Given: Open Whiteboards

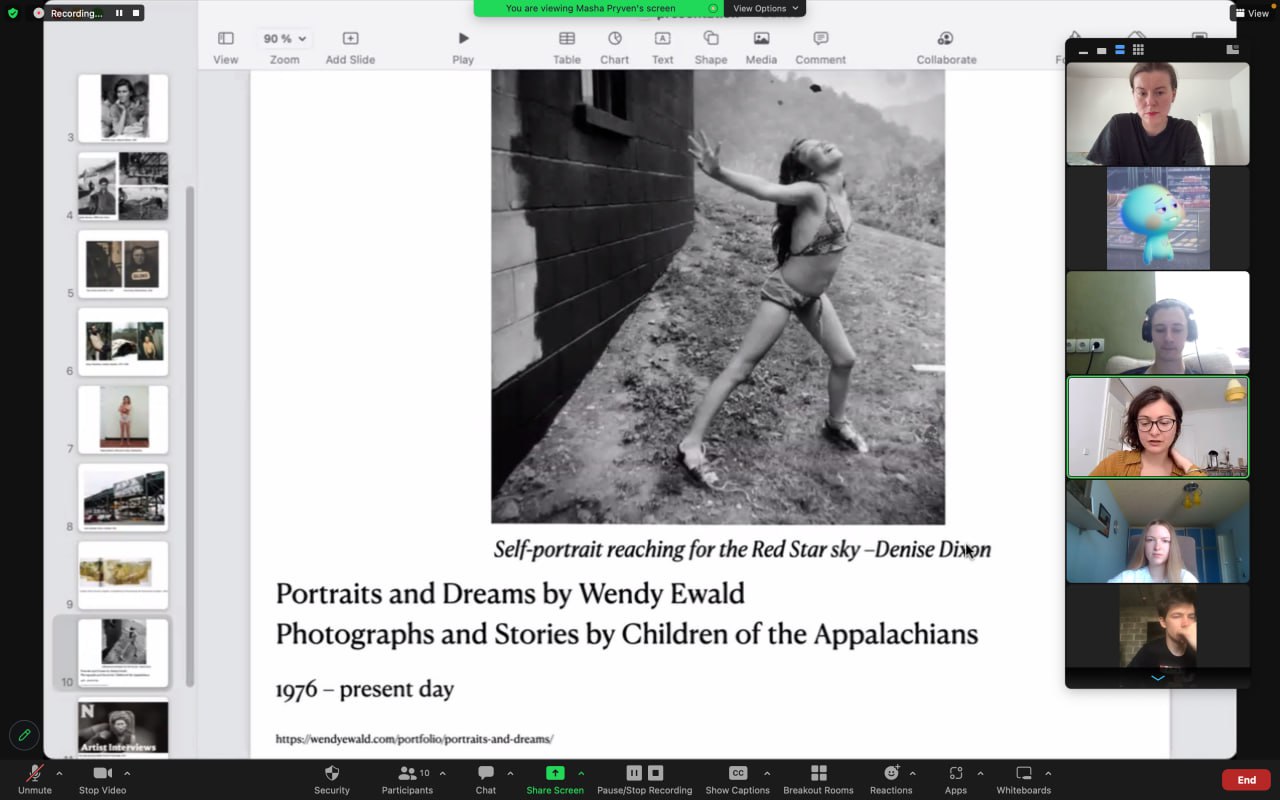Looking at the screenshot, I should tap(1023, 779).
